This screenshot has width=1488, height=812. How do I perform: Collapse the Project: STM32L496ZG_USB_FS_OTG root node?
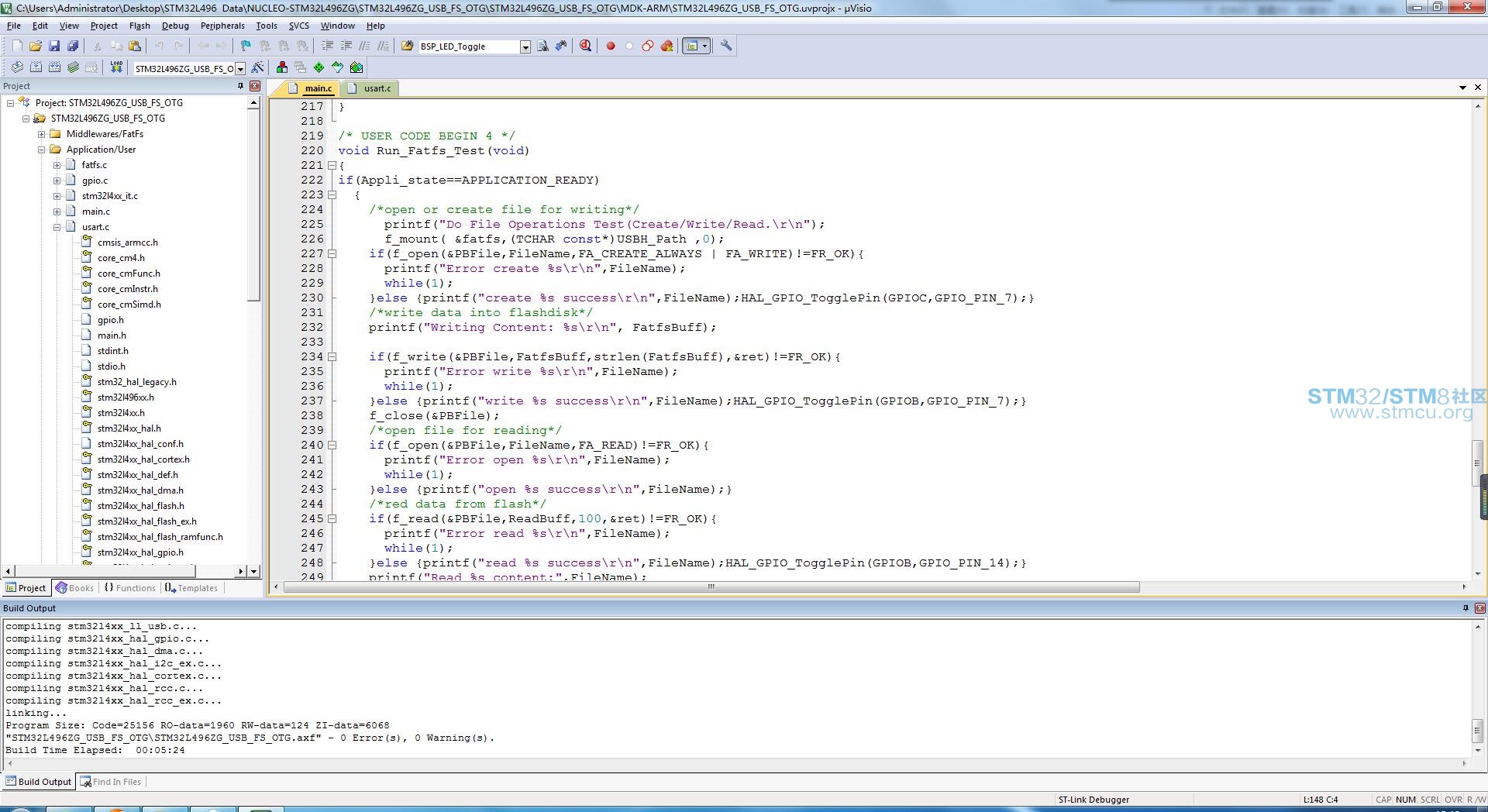[10, 103]
